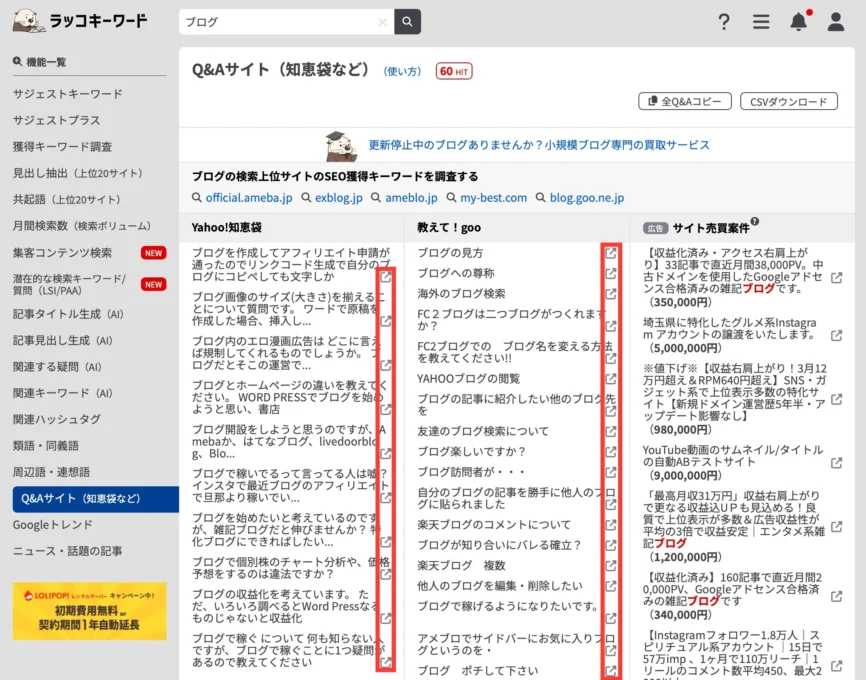
Task: Click the 60 HIT badge
Action: tap(453, 71)
